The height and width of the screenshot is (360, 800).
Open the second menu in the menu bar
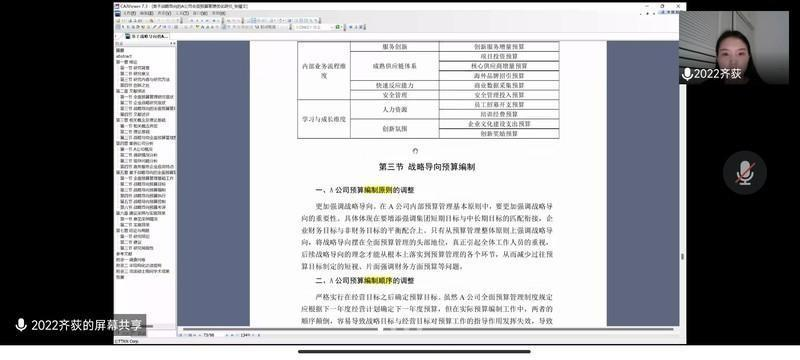point(146,13)
